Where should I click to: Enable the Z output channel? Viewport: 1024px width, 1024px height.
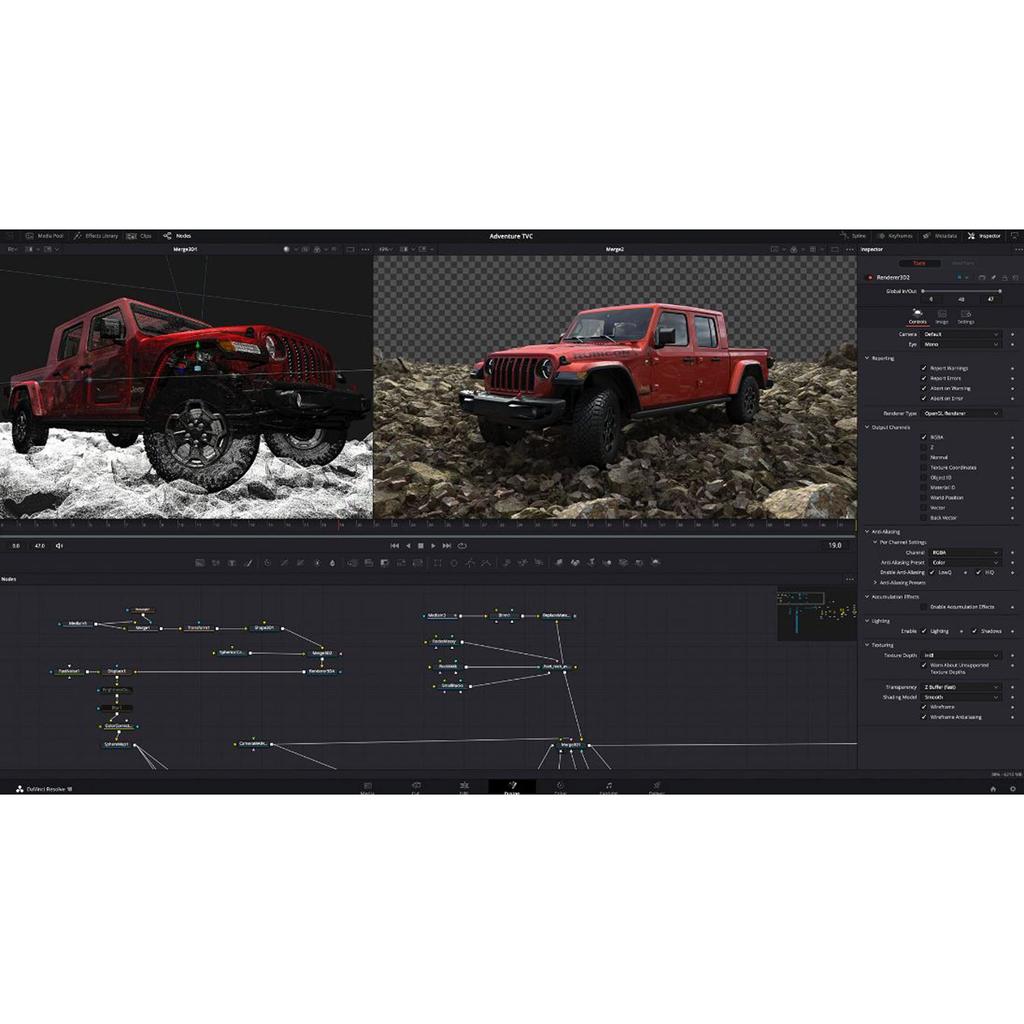923,447
